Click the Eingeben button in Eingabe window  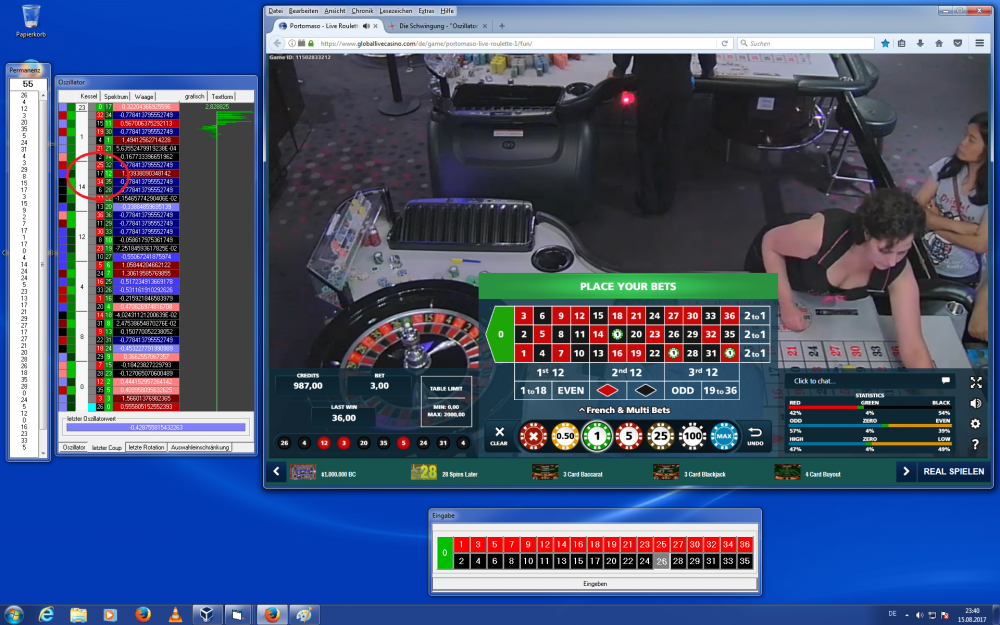(x=595, y=584)
